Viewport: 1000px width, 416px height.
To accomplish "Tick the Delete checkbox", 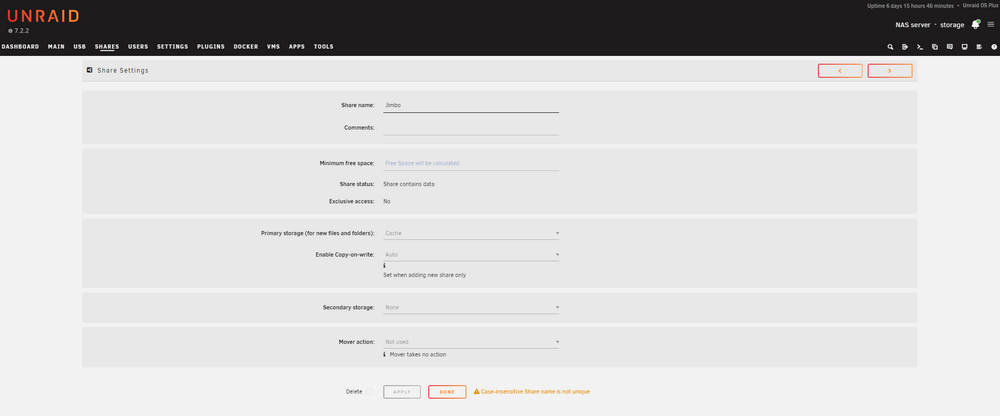I will coord(369,391).
